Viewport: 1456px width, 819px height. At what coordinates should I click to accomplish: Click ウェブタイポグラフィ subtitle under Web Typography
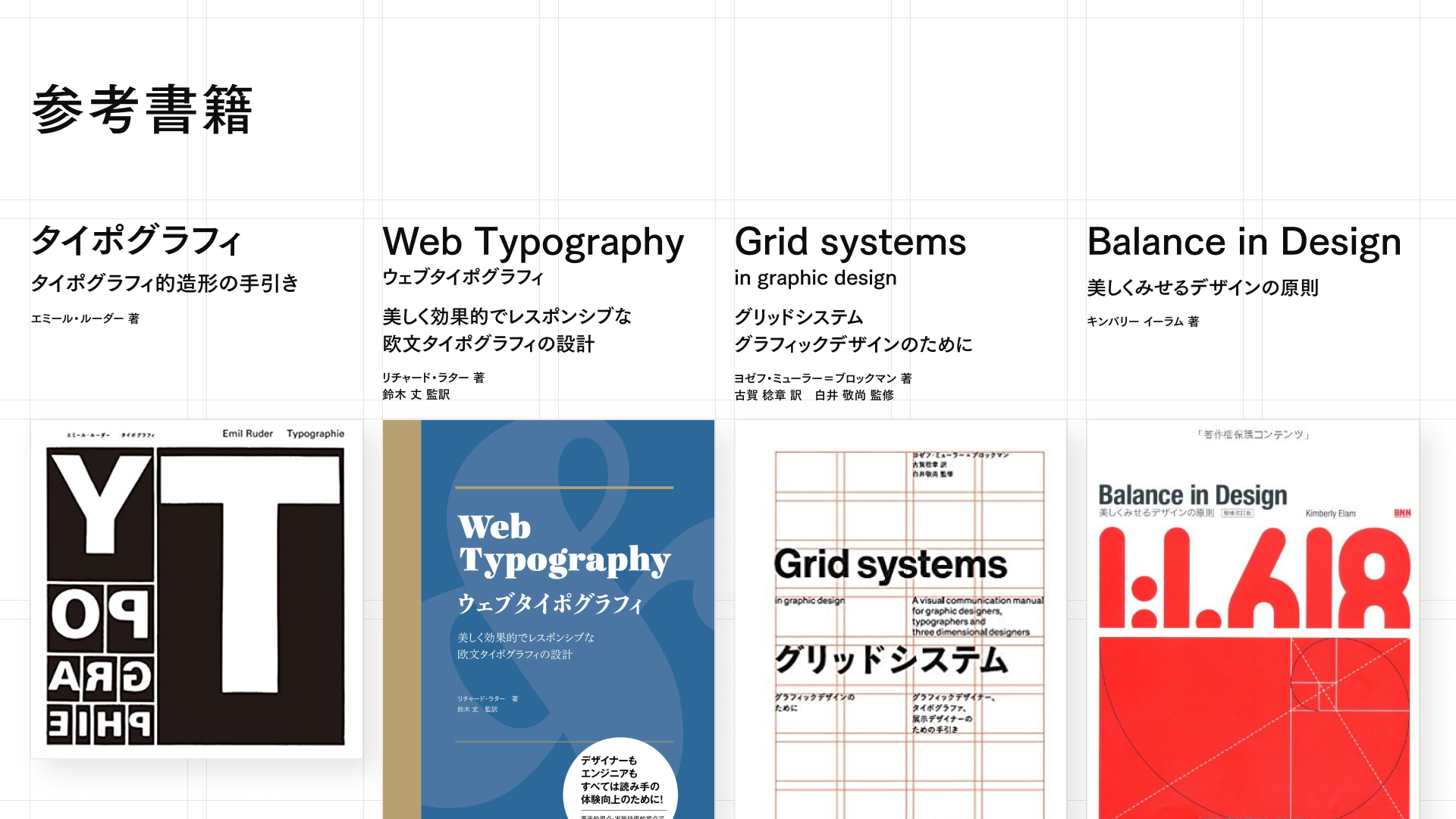pyautogui.click(x=463, y=278)
